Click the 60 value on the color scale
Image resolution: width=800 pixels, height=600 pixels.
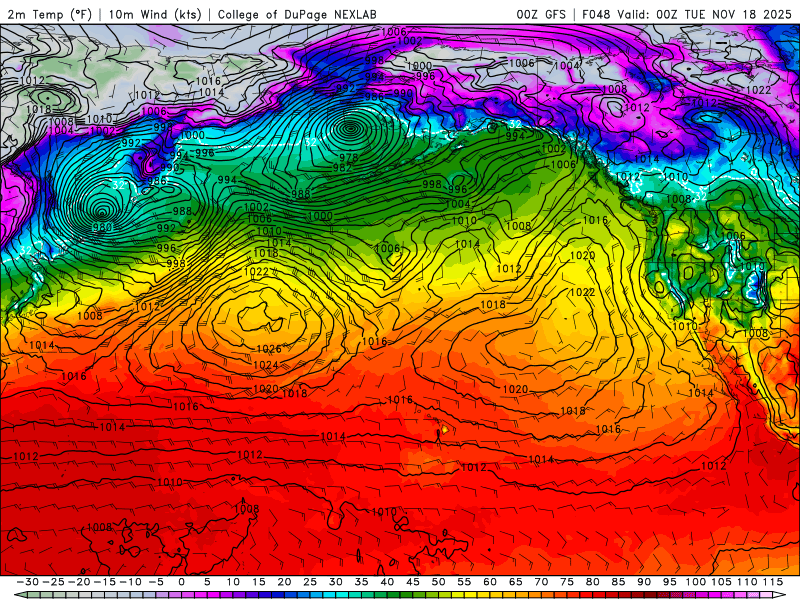[x=490, y=582]
